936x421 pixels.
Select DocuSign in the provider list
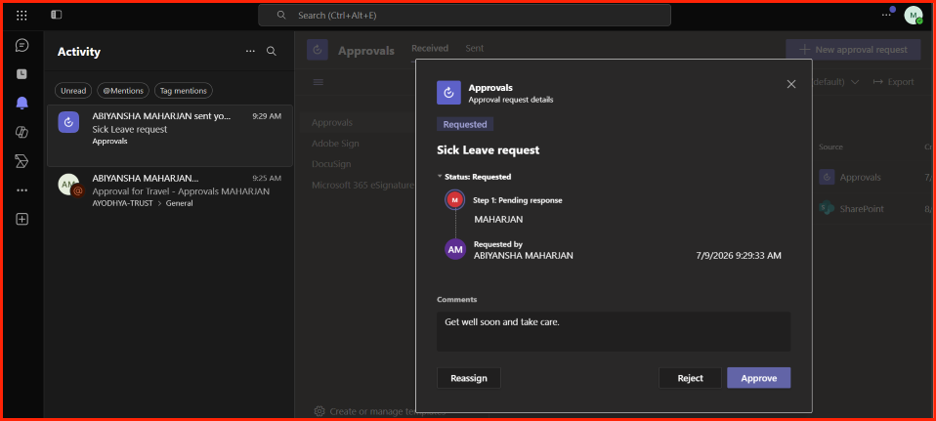331,164
